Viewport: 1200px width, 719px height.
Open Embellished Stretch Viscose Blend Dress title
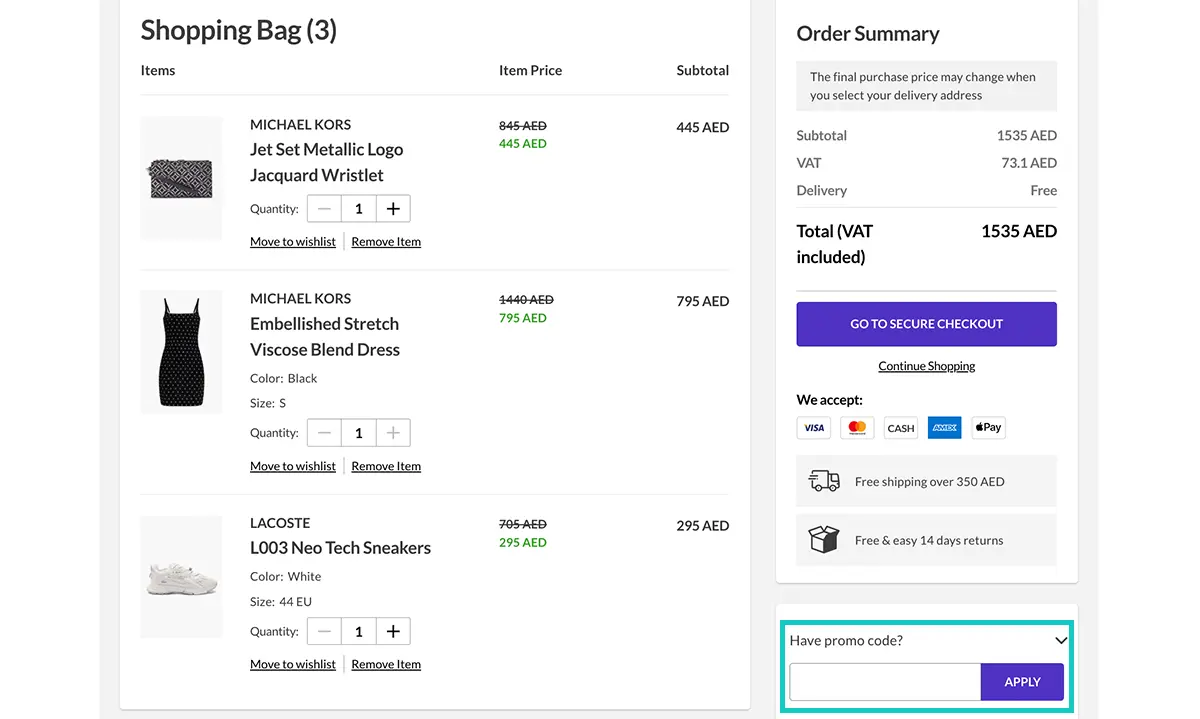[x=325, y=337]
